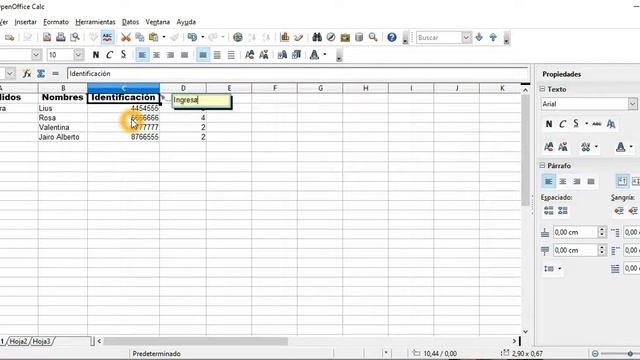Open the Gallery icon in toolbar
This screenshot has height=360, width=640.
345,38
